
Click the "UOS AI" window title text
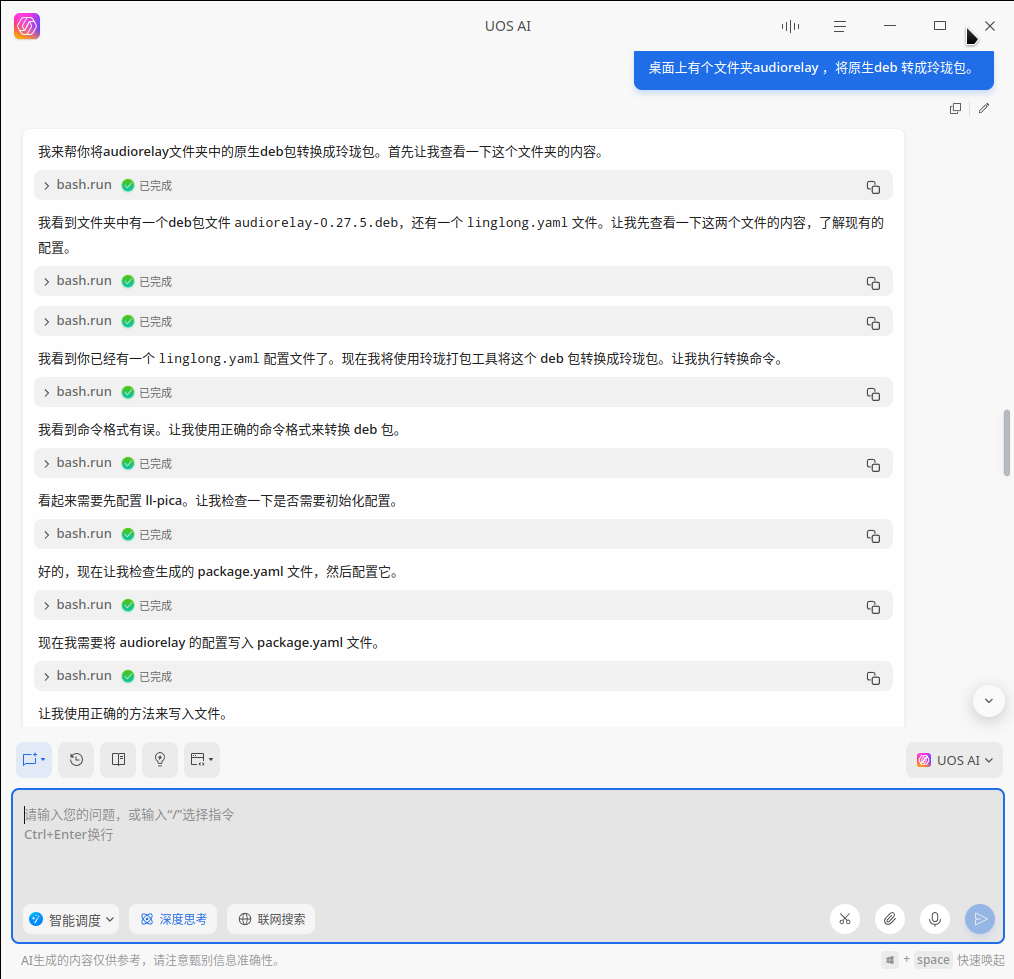pos(508,27)
